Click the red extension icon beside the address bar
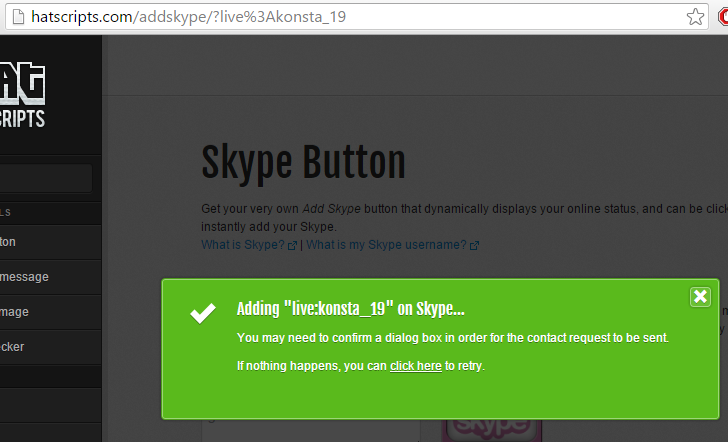This screenshot has height=442, width=728. coord(722,17)
